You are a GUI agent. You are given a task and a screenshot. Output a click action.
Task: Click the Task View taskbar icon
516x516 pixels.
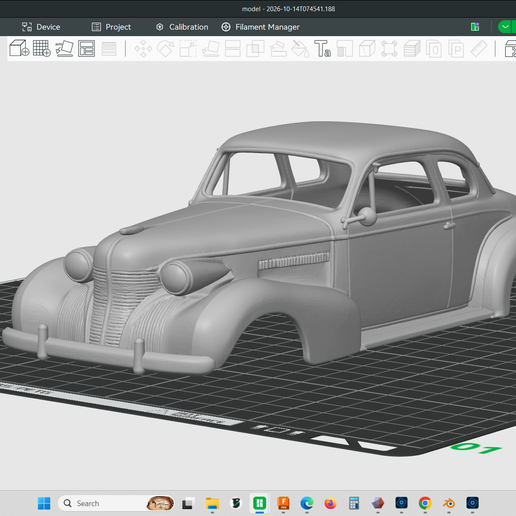click(x=188, y=503)
